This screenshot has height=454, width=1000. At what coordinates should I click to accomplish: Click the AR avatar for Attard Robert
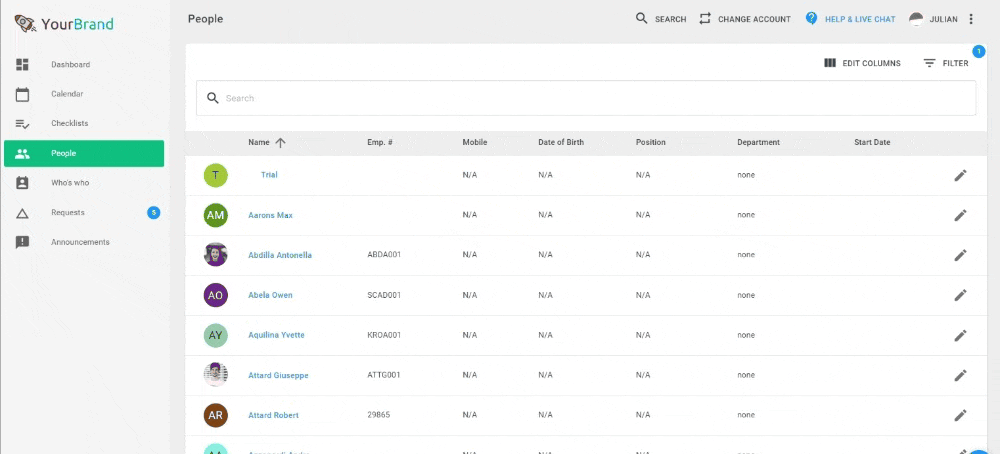216,415
